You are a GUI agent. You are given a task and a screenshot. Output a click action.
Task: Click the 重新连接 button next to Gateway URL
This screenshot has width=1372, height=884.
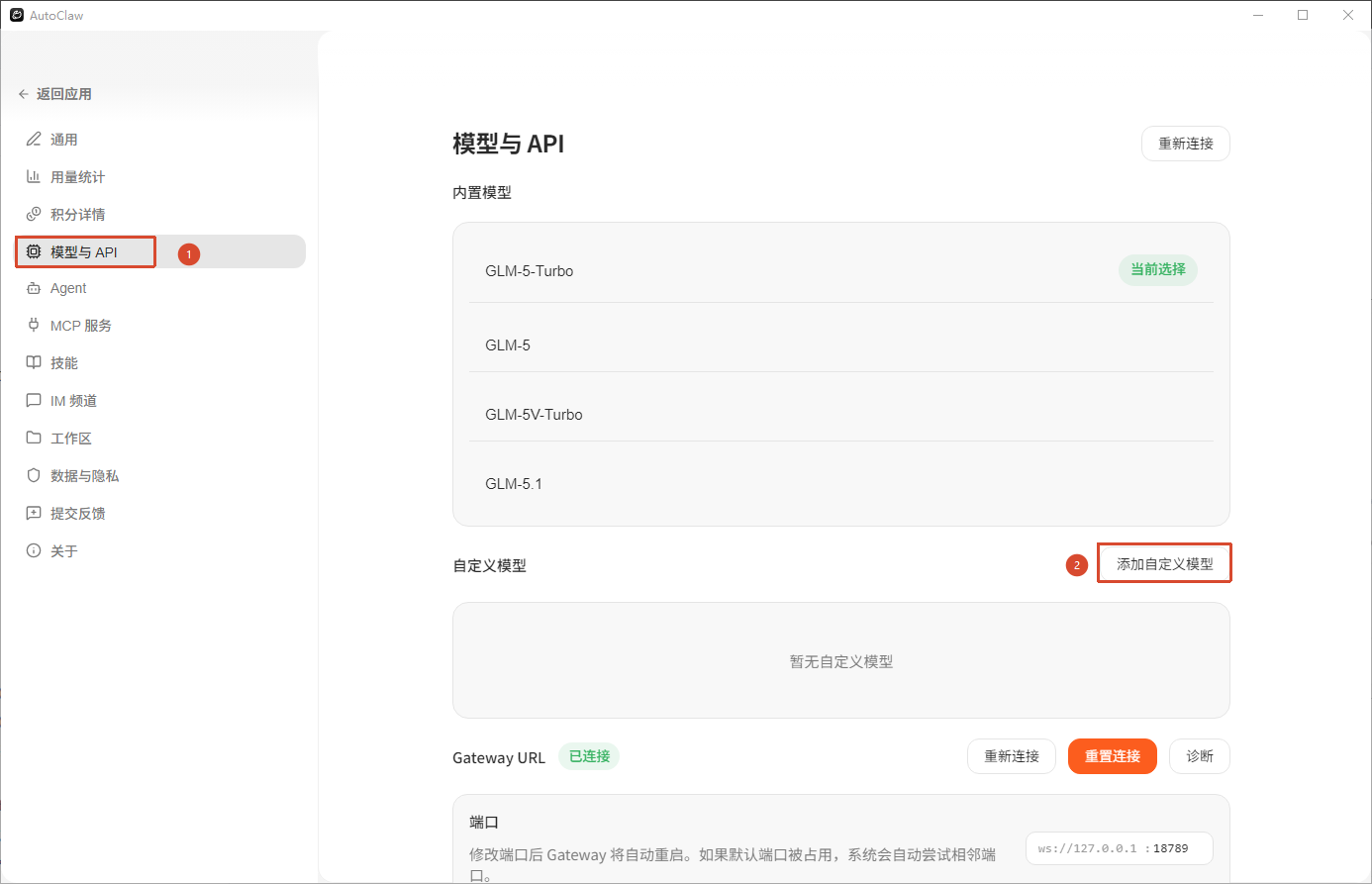(x=1012, y=756)
